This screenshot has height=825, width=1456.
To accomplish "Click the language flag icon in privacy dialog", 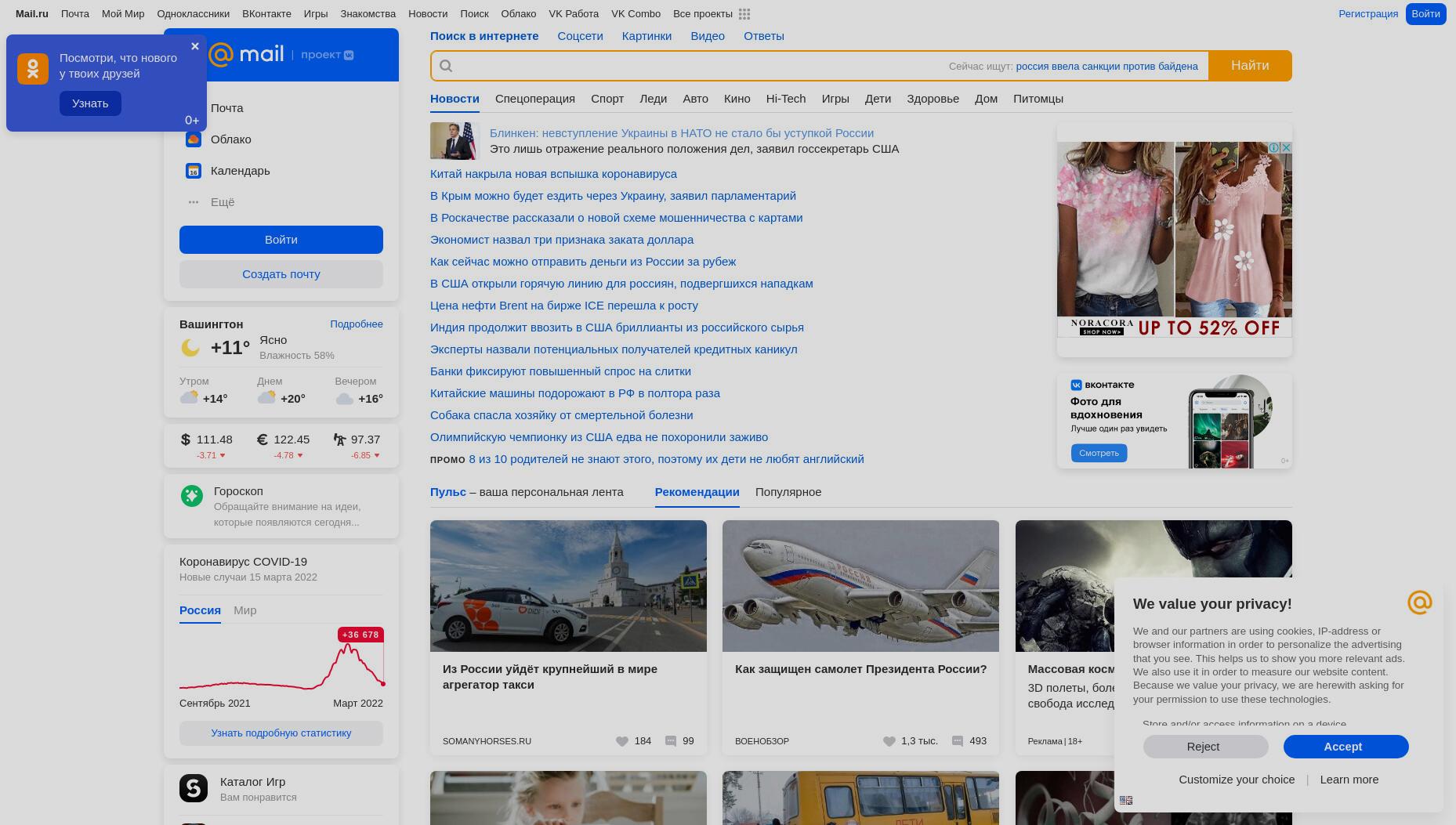I will 1126,800.
